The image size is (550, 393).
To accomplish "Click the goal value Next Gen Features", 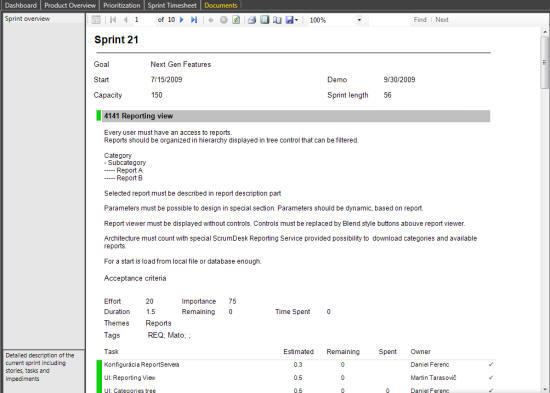I will click(181, 64).
